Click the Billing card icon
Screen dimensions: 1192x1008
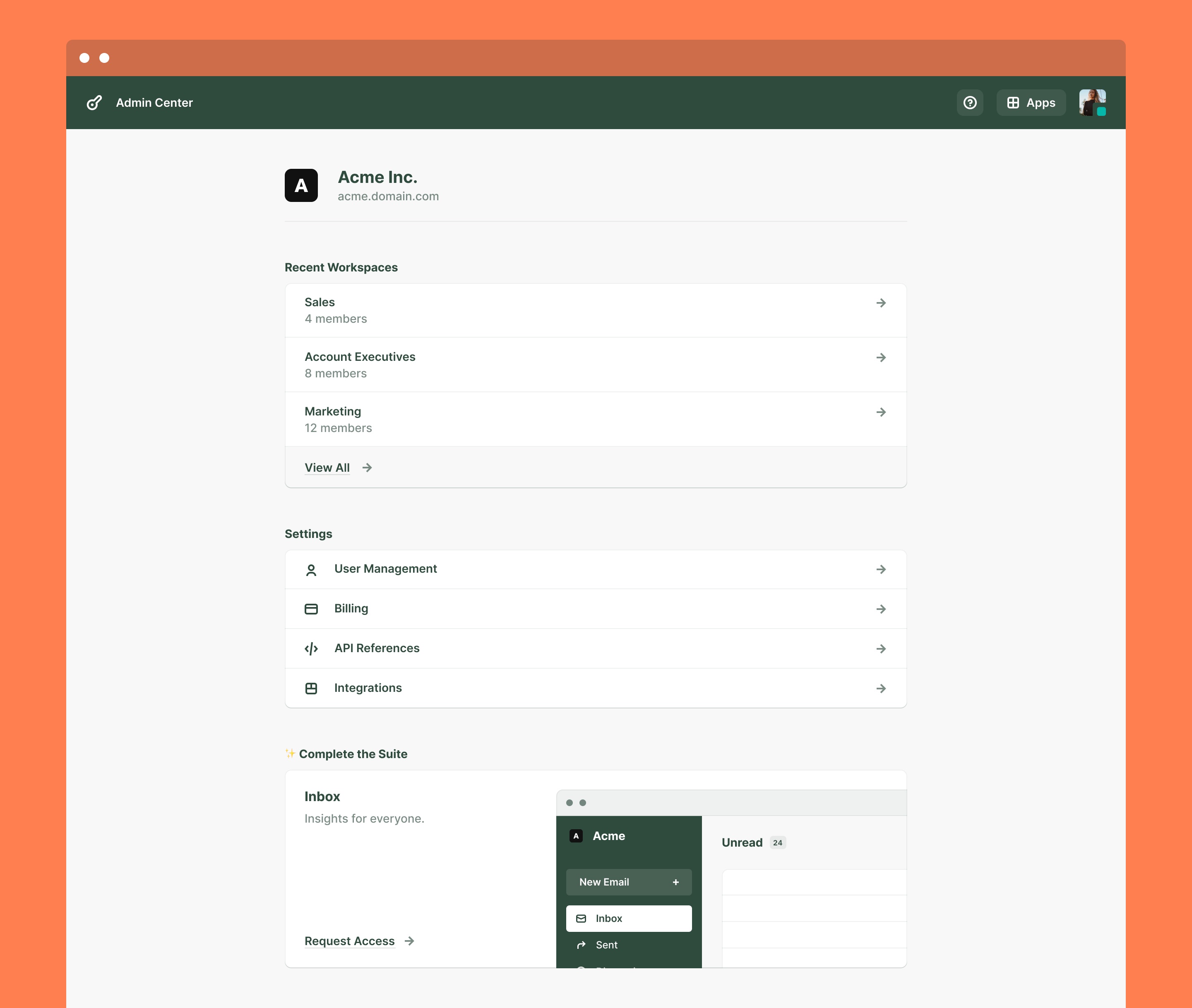[311, 609]
